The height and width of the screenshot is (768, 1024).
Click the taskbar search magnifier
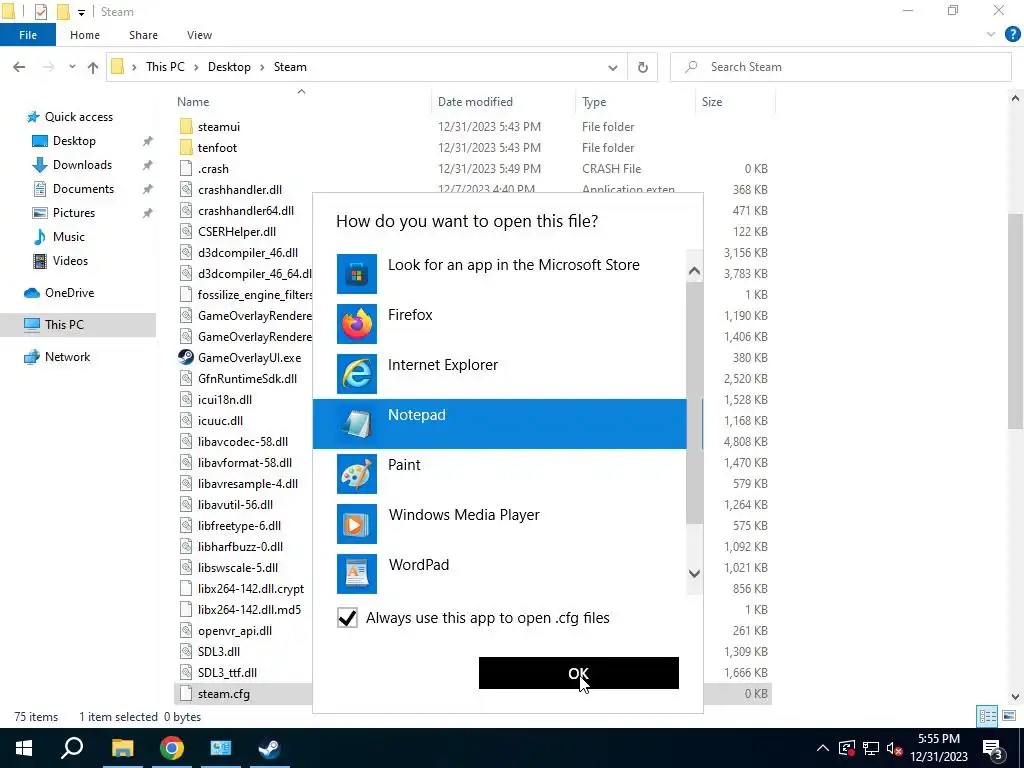[x=72, y=748]
